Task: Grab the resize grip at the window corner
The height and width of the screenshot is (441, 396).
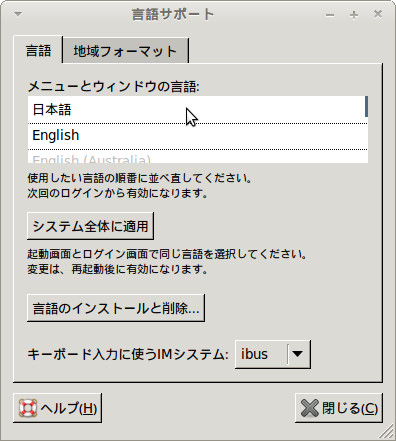Action: 387,432
